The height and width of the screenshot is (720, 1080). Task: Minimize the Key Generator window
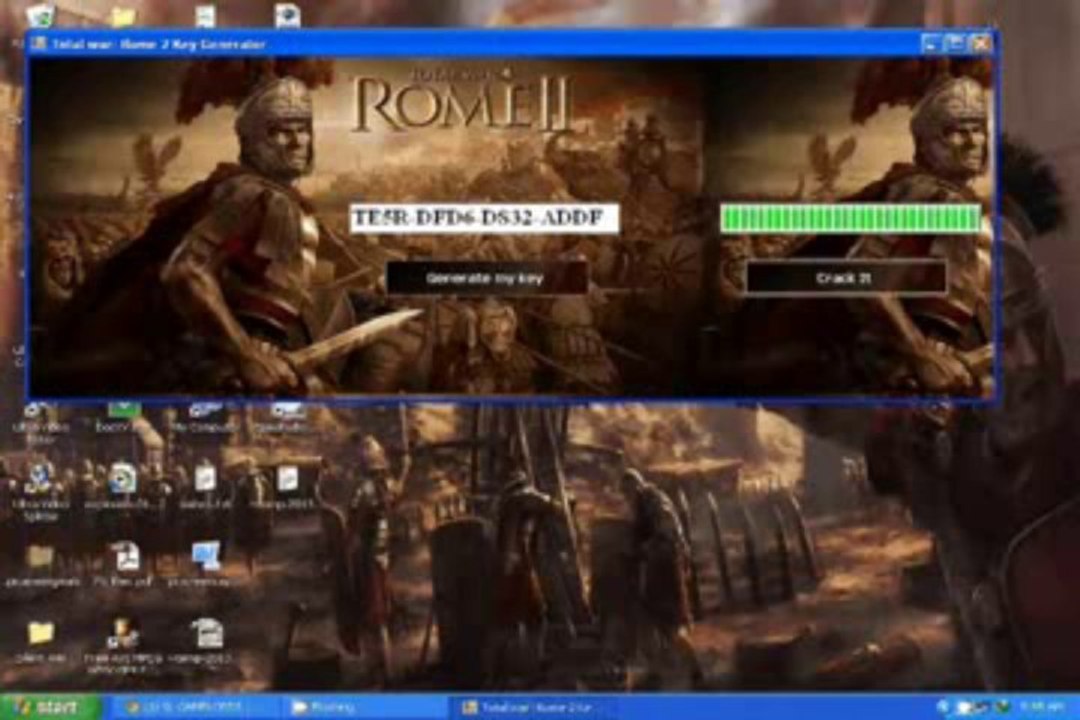pos(929,43)
